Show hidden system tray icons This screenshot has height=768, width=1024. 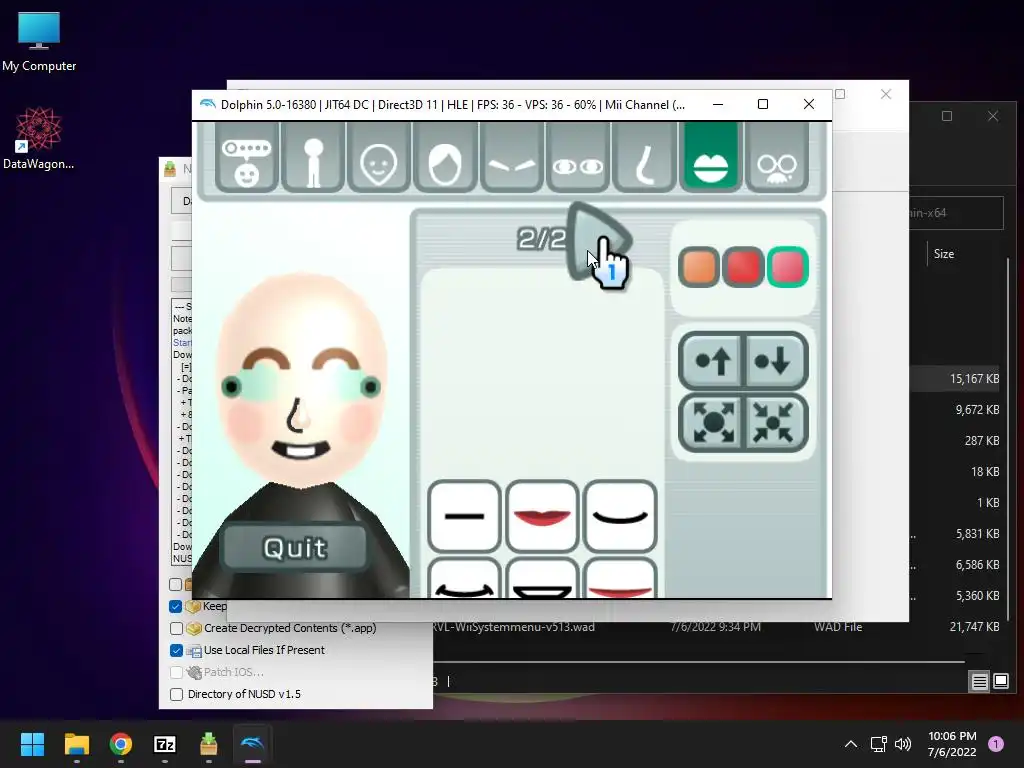tap(850, 744)
